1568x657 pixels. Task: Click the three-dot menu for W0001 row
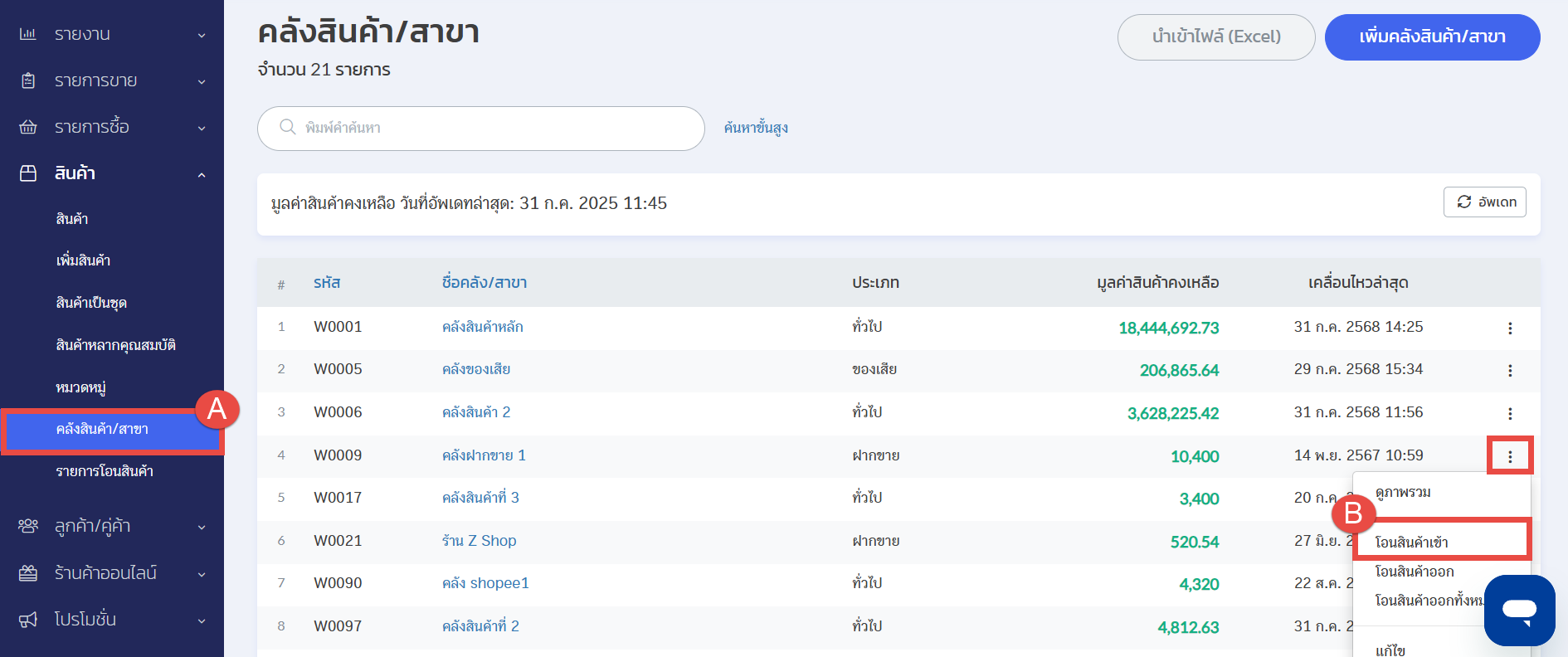click(x=1509, y=328)
